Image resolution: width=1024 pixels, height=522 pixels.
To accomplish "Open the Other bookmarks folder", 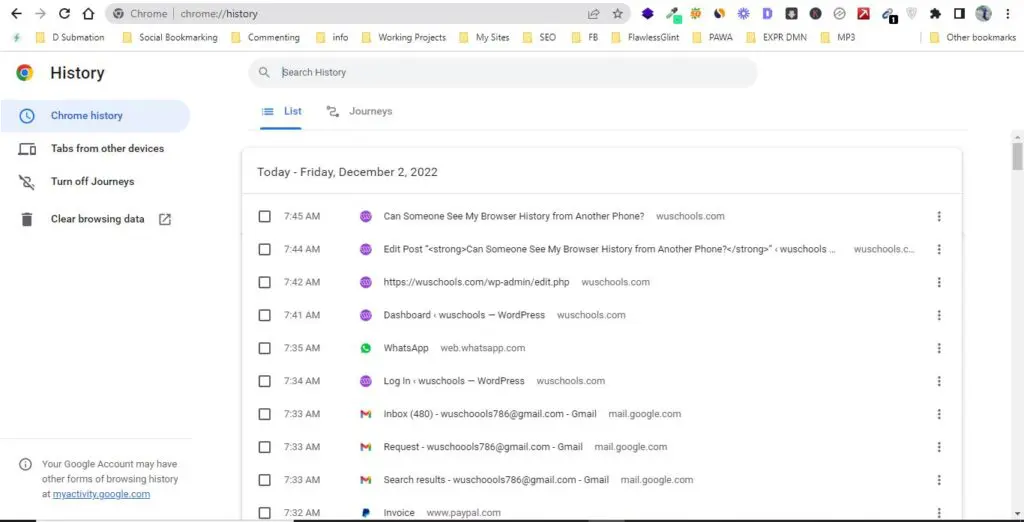I will [x=973, y=38].
